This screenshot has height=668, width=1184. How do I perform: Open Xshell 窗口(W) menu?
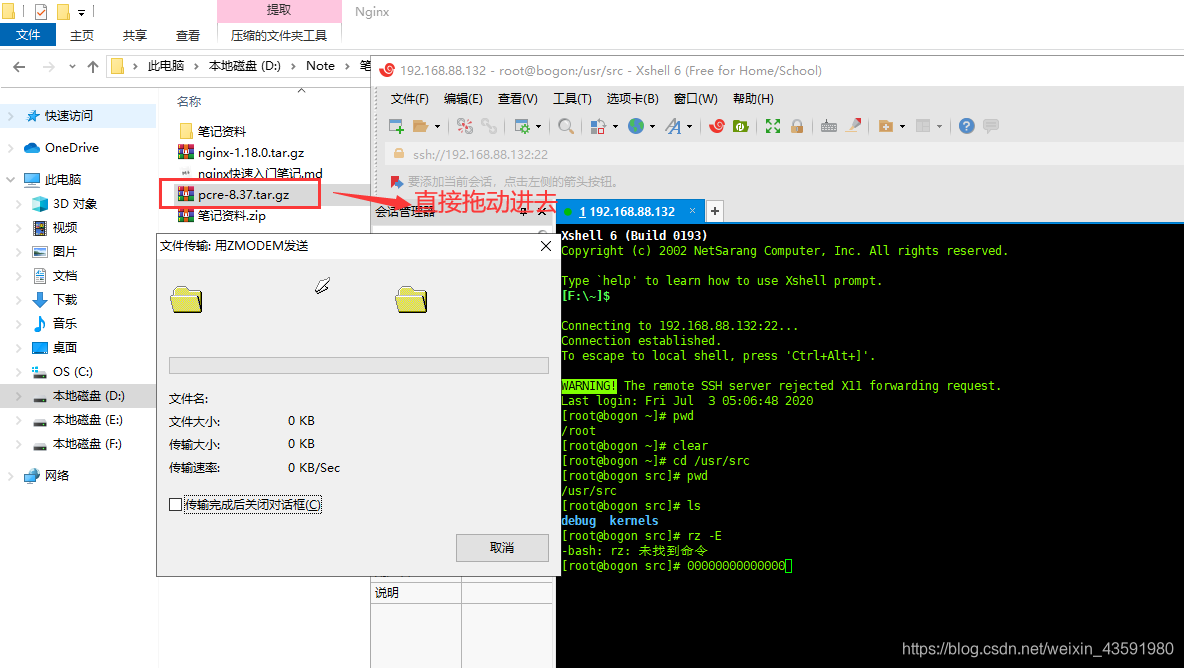(695, 99)
